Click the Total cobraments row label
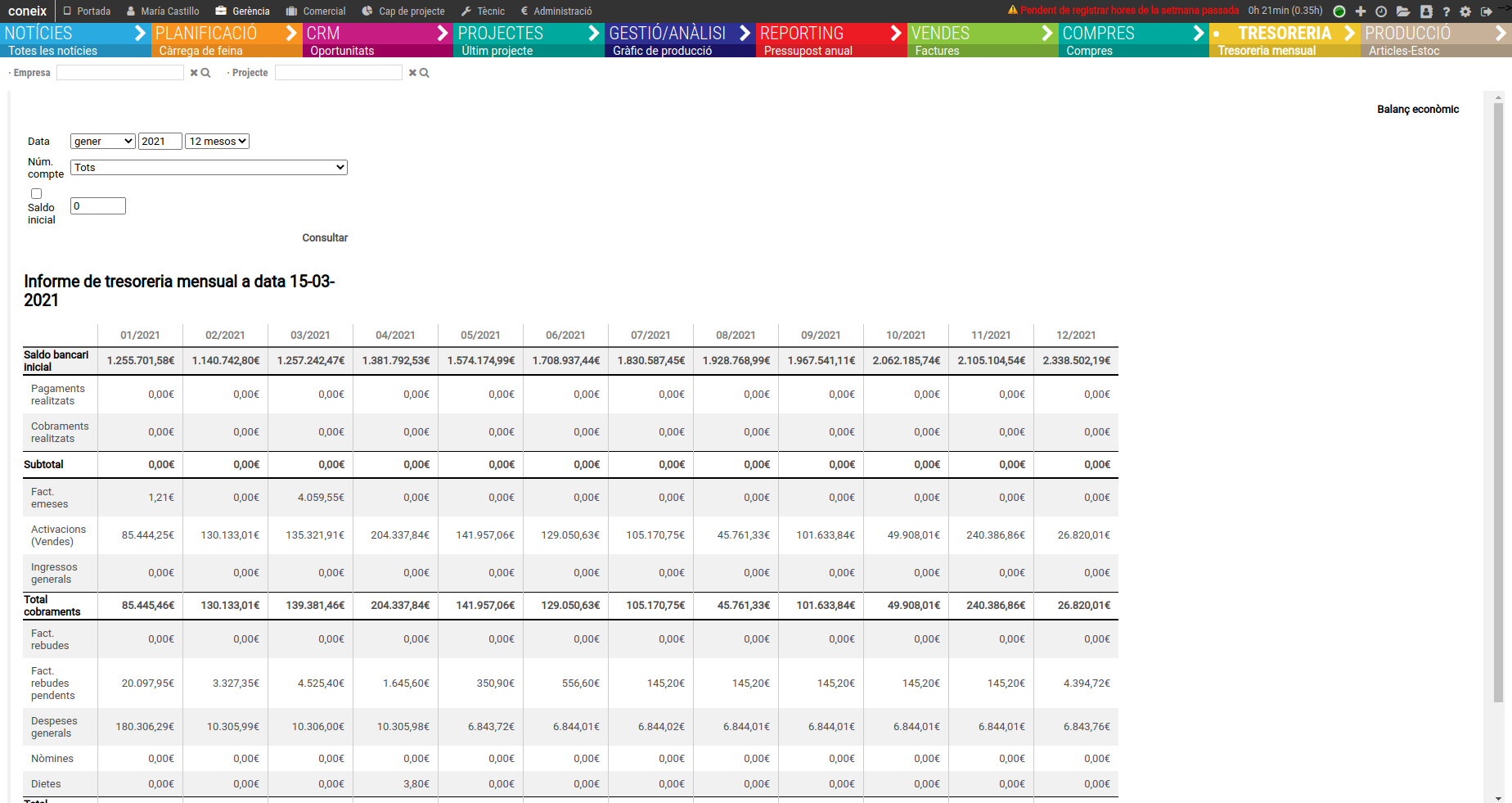The height and width of the screenshot is (803, 1512). pos(52,606)
